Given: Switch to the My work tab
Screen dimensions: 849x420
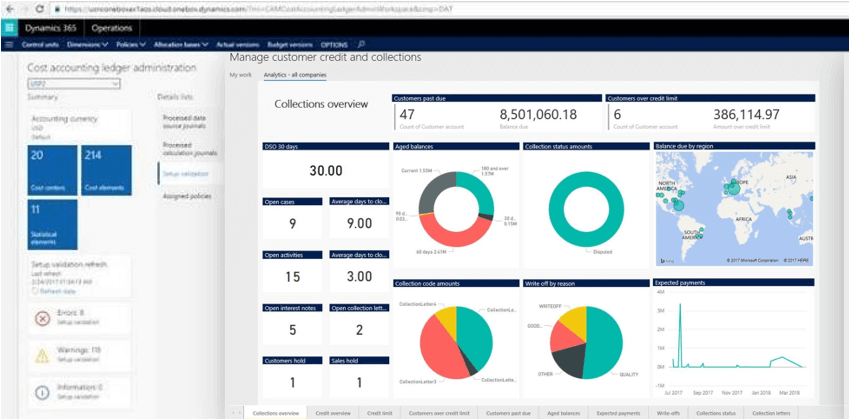Looking at the screenshot, I should coord(240,75).
